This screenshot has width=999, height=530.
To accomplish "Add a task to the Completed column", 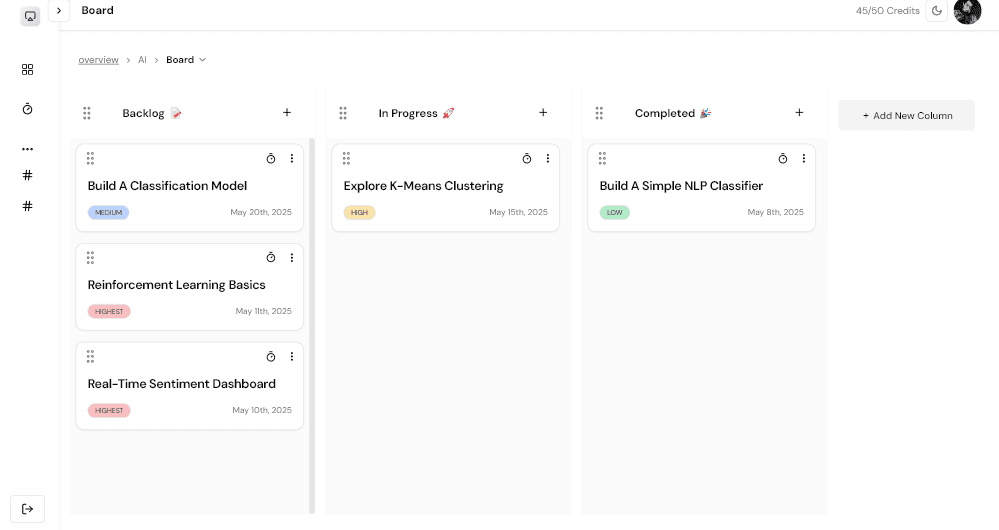I will click(799, 113).
